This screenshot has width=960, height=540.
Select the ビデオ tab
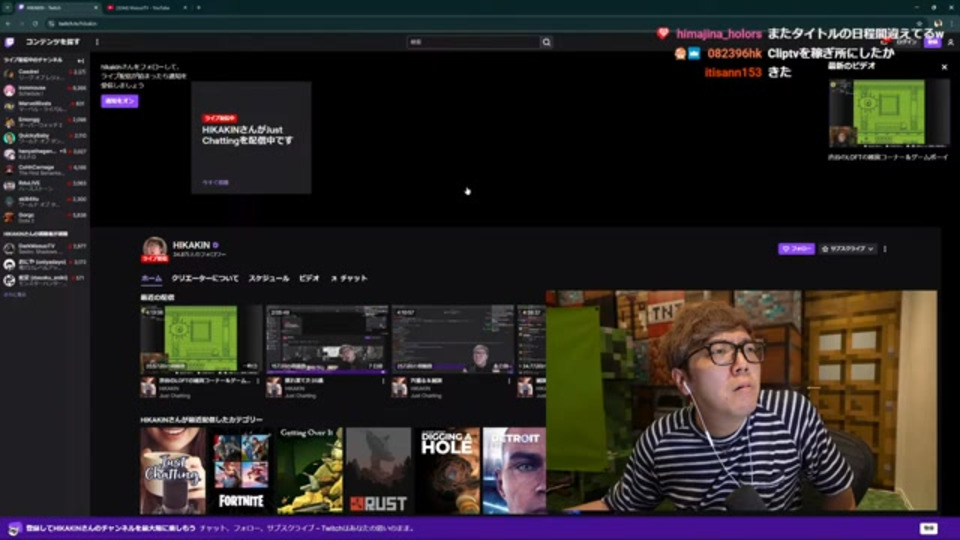point(309,279)
